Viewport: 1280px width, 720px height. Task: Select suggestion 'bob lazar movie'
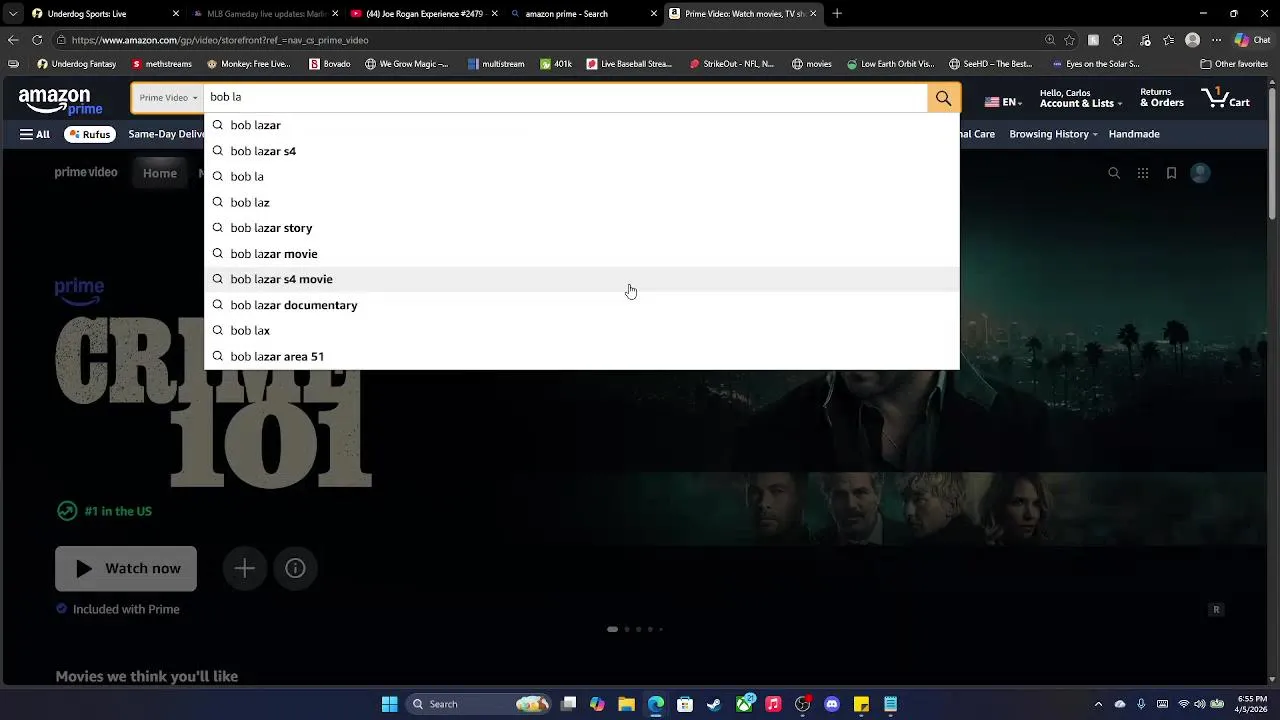(x=582, y=254)
